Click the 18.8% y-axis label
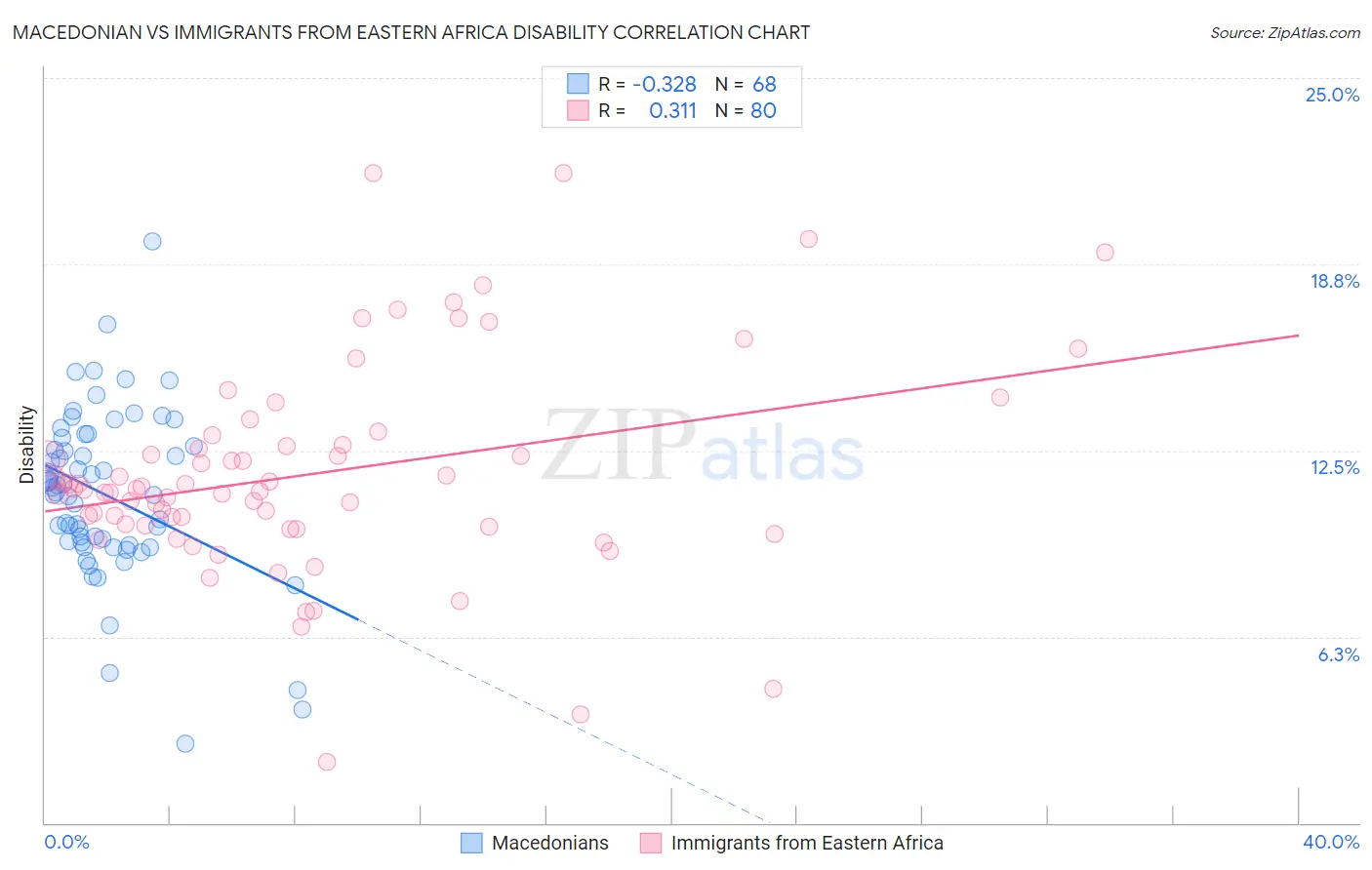Viewport: 1372px width, 870px height. (1334, 281)
